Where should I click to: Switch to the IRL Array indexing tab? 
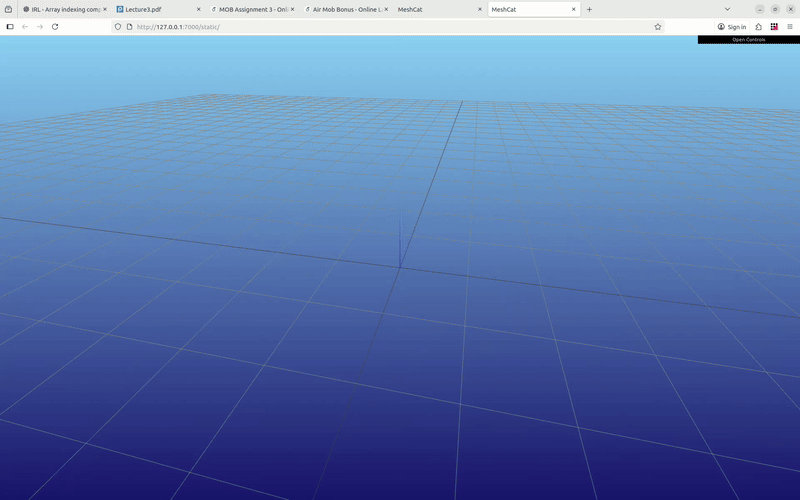tap(64, 9)
